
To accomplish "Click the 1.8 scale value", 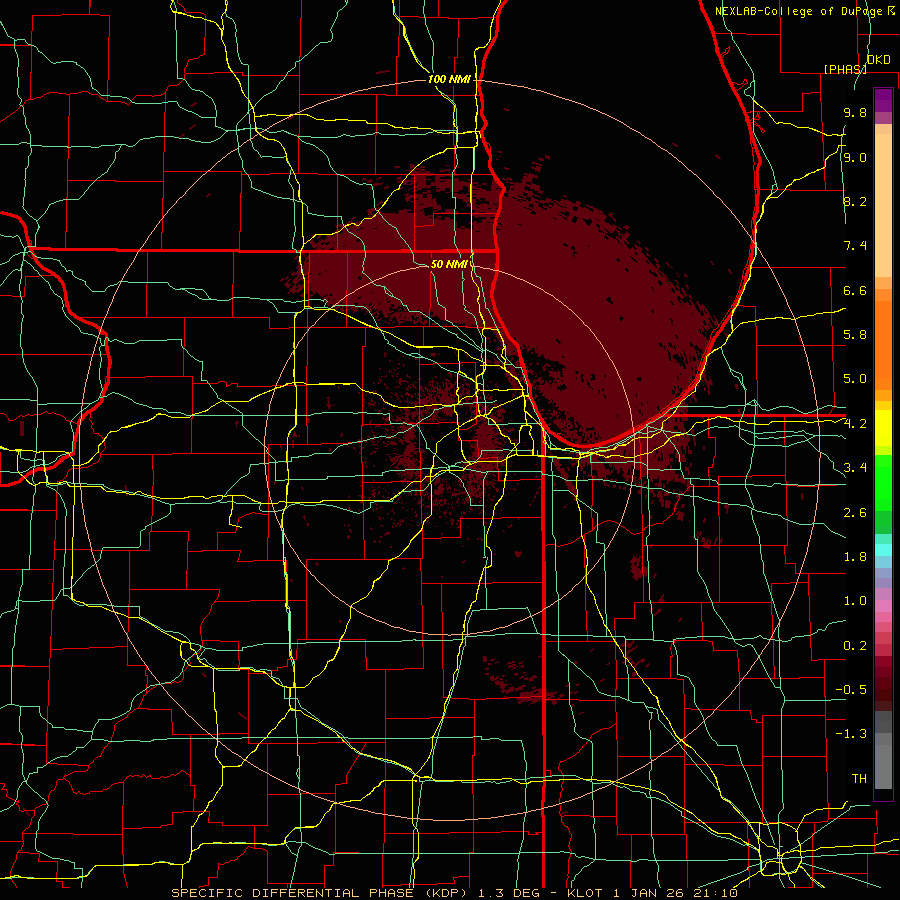I will 855,557.
